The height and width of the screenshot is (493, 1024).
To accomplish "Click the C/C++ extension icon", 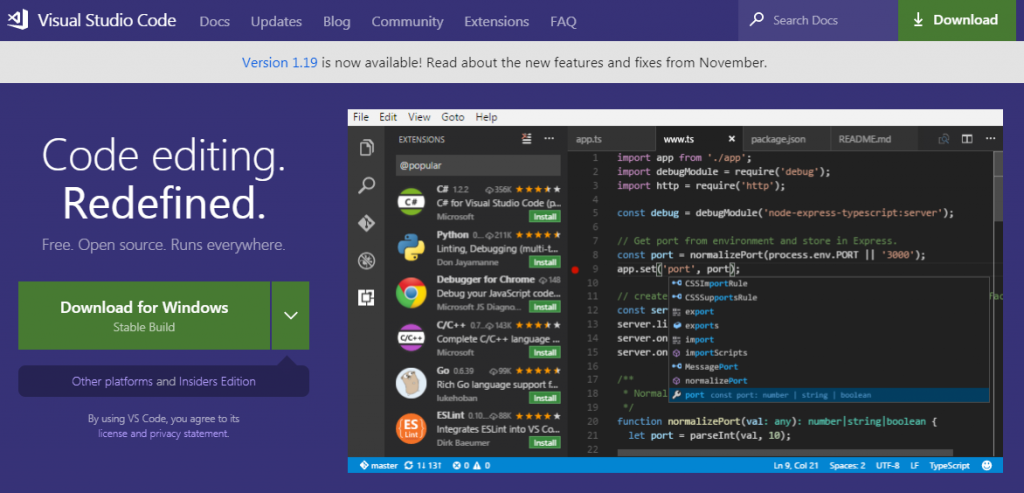I will tap(411, 338).
